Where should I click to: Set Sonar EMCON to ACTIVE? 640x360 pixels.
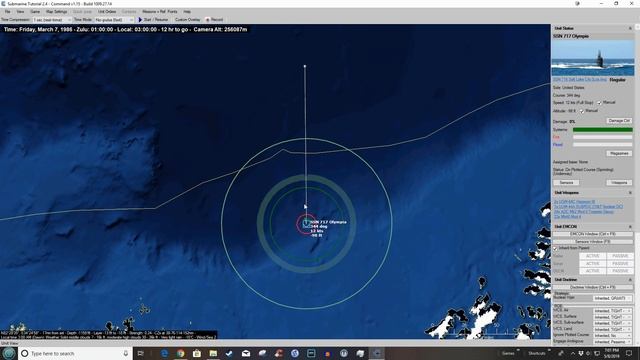click(593, 264)
